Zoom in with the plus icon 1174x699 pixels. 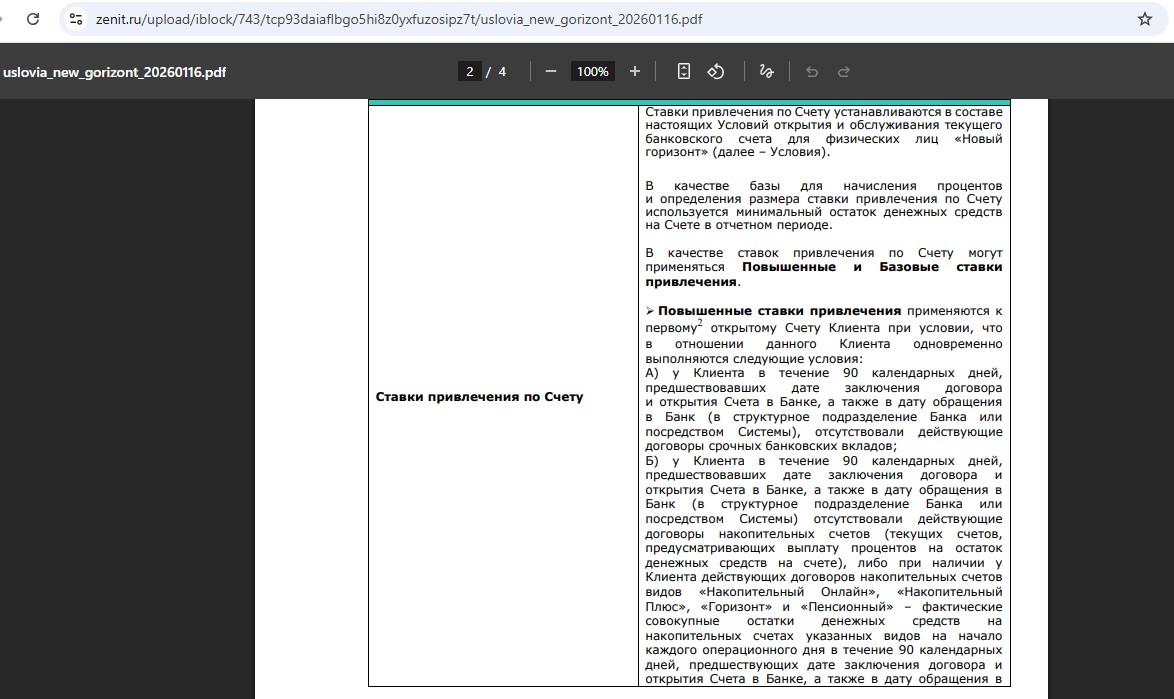tap(635, 71)
